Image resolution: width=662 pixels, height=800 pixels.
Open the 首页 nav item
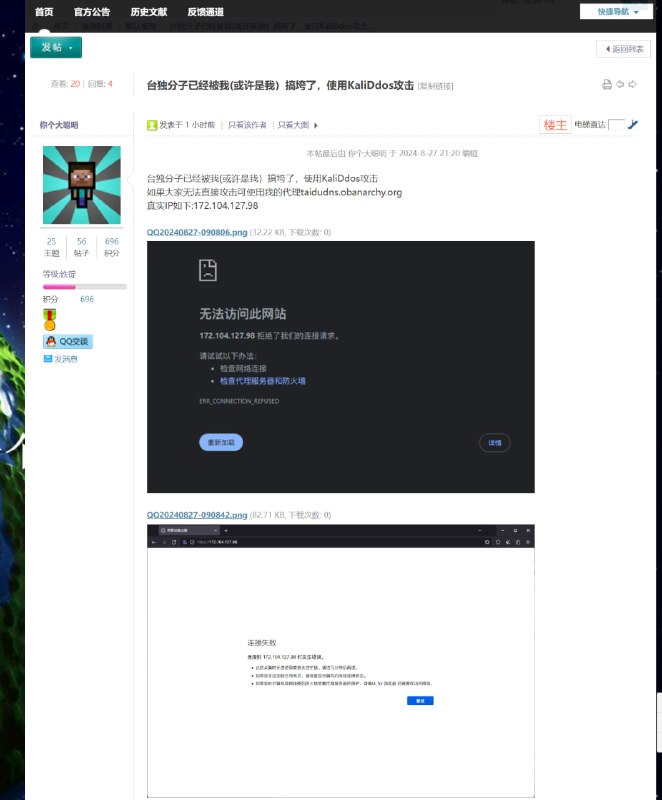click(44, 11)
